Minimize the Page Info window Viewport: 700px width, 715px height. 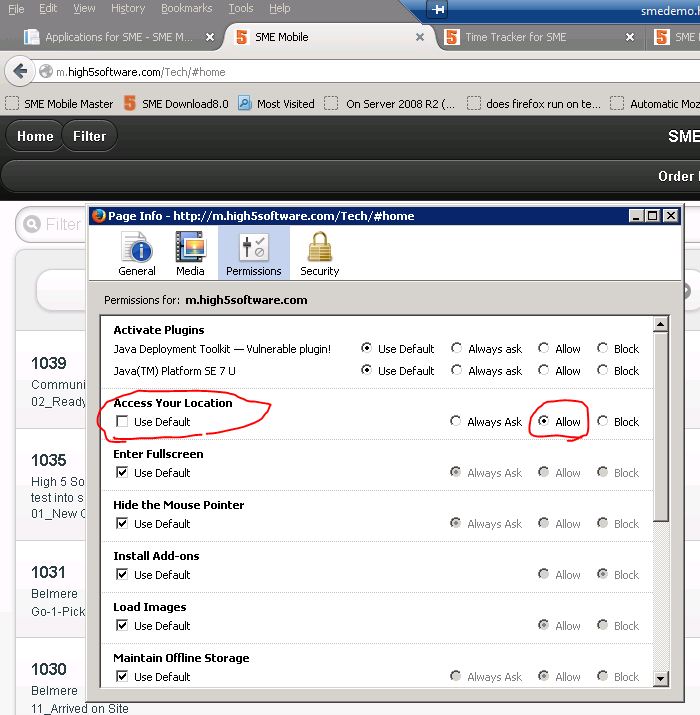636,216
